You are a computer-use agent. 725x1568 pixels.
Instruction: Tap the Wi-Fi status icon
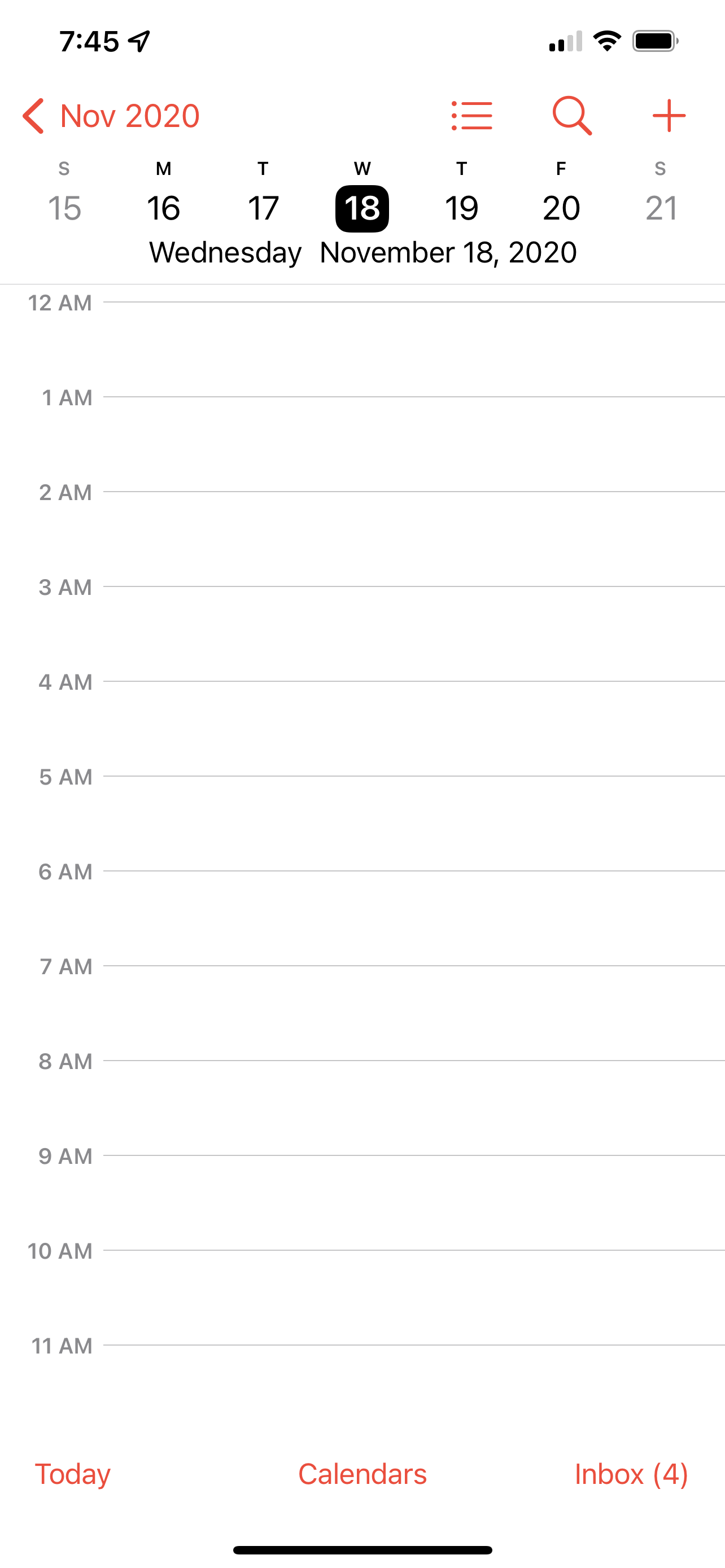[606, 41]
